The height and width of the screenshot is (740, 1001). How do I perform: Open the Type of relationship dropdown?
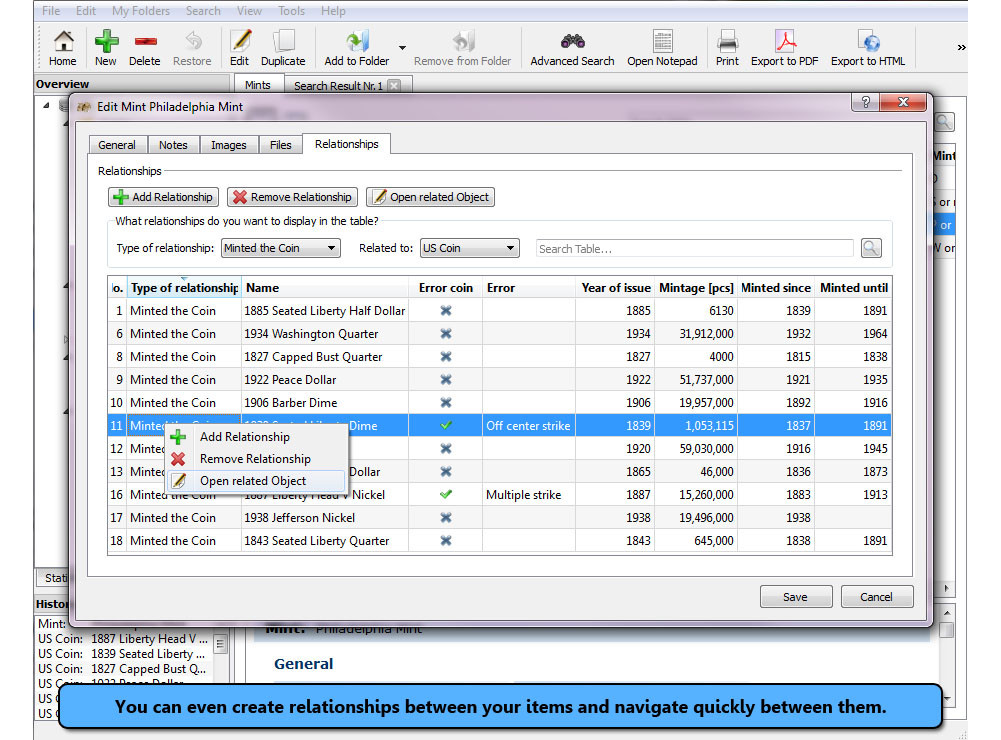pos(281,248)
